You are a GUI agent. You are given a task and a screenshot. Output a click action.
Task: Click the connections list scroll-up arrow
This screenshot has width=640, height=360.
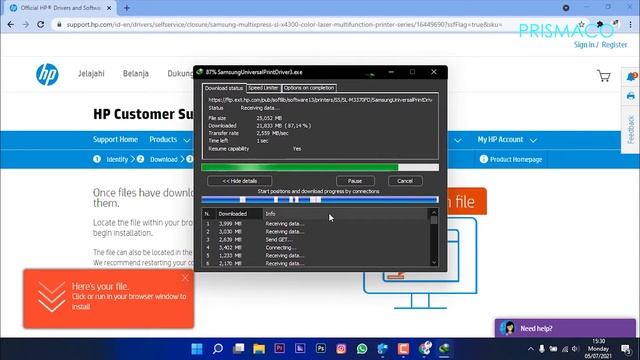pos(434,213)
